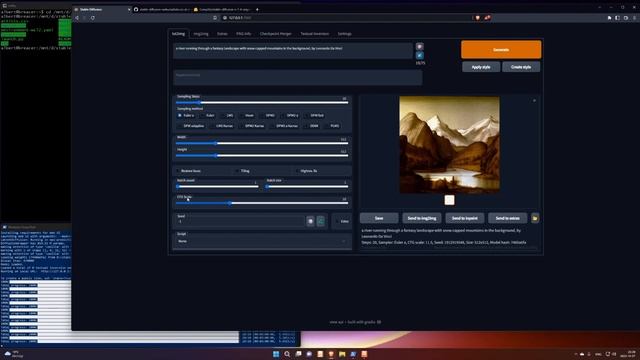
Task: Go back with the browser back arrow
Action: point(77,18)
